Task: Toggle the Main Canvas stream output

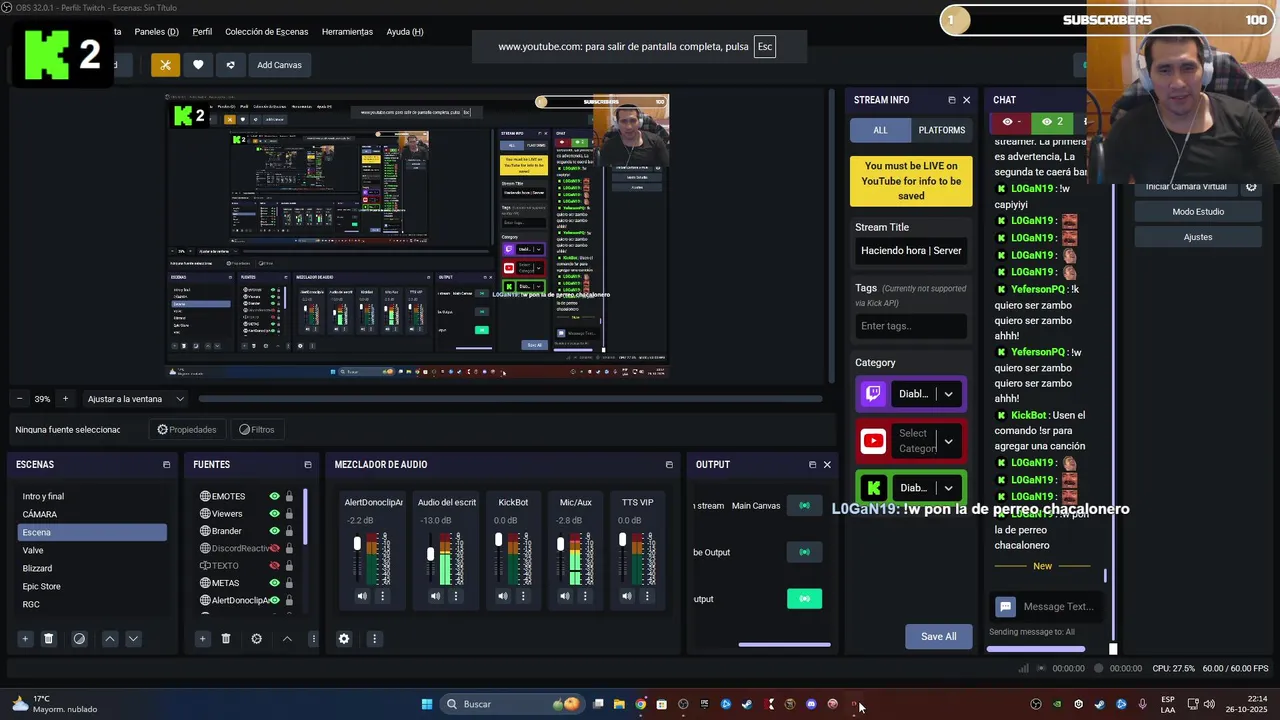Action: click(804, 506)
